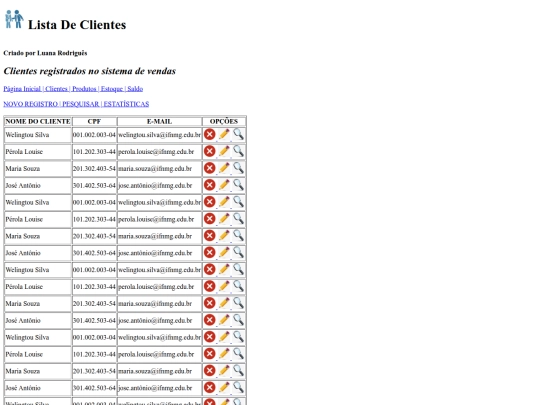Image resolution: width=540 pixels, height=405 pixels.
Task: Magnifier icon in first Maria Souza row
Action: point(238,168)
